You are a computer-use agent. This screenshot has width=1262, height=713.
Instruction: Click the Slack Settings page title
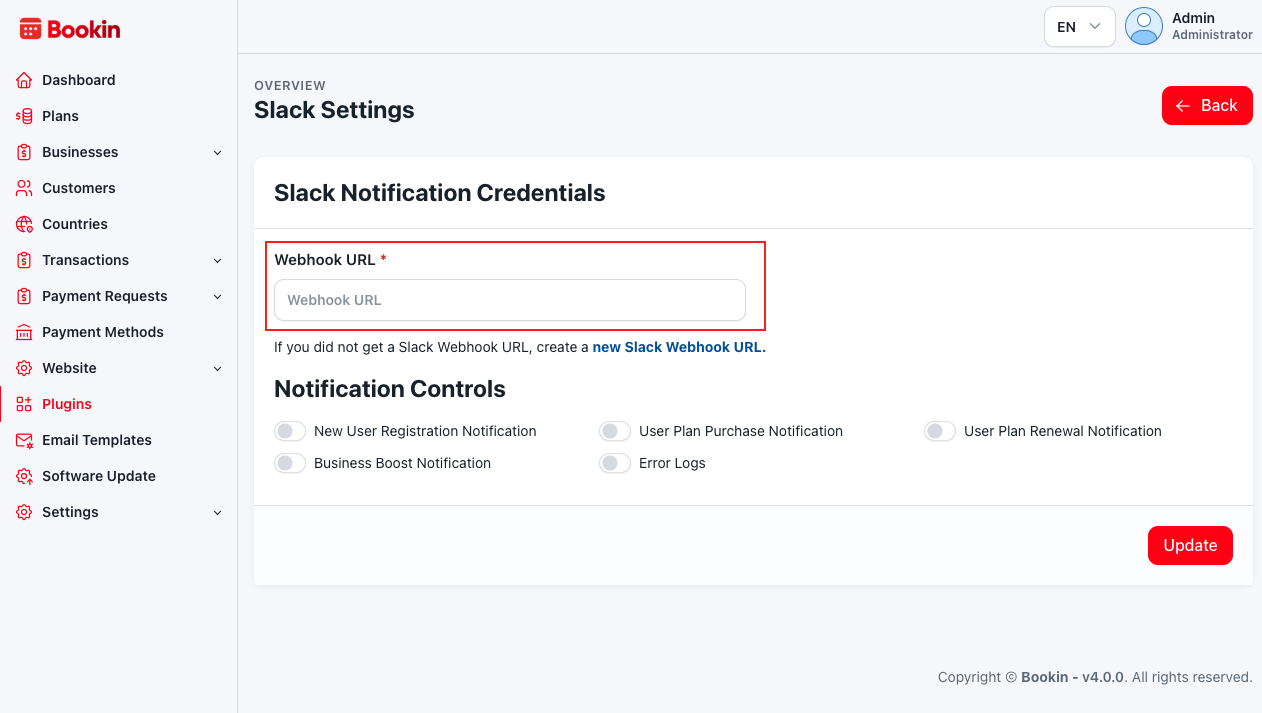(334, 110)
